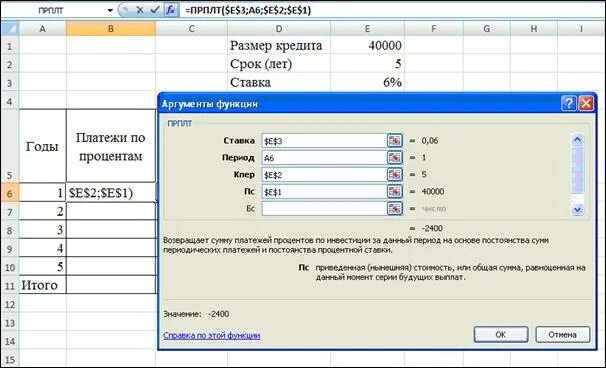Open Справка по этой функции link

211,335
